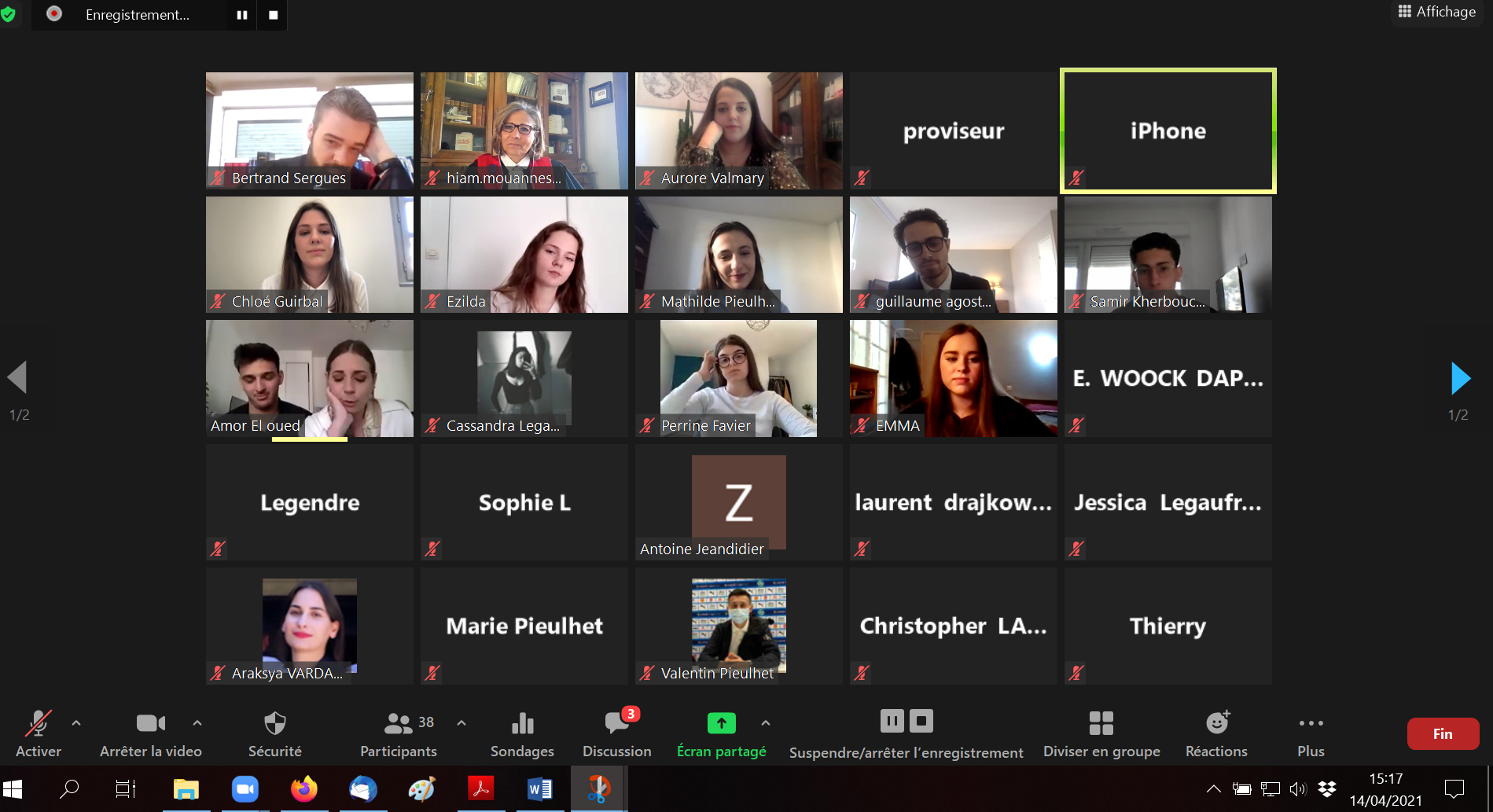The width and height of the screenshot is (1493, 812).
Task: Show hidden system tray icons
Action: (1214, 788)
